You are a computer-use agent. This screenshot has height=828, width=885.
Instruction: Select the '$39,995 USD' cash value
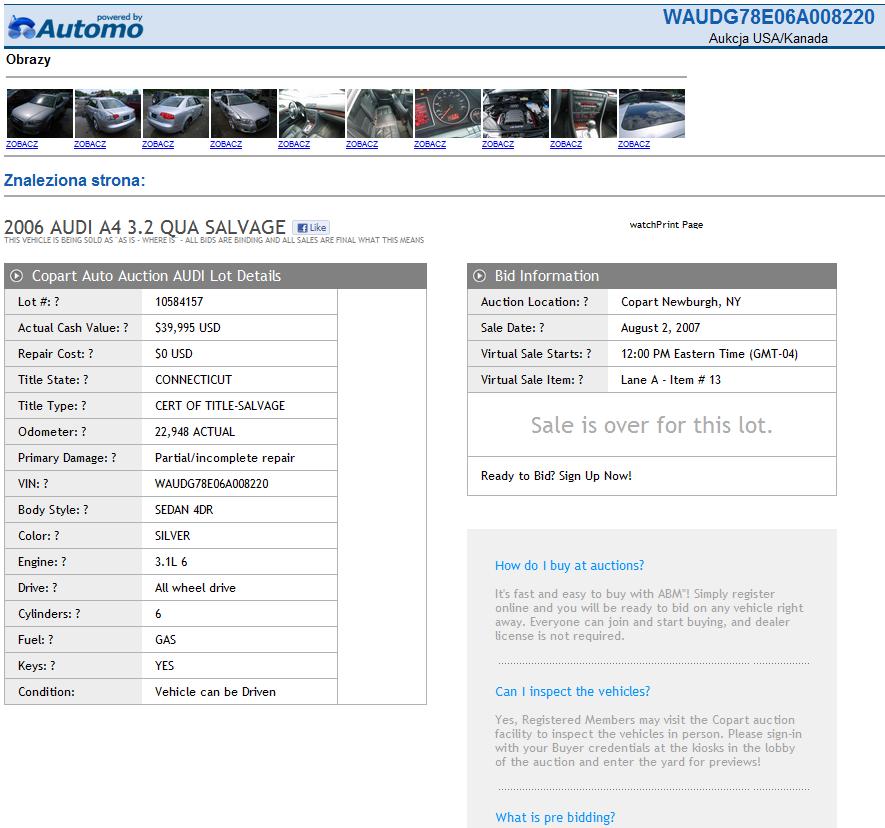click(x=188, y=328)
